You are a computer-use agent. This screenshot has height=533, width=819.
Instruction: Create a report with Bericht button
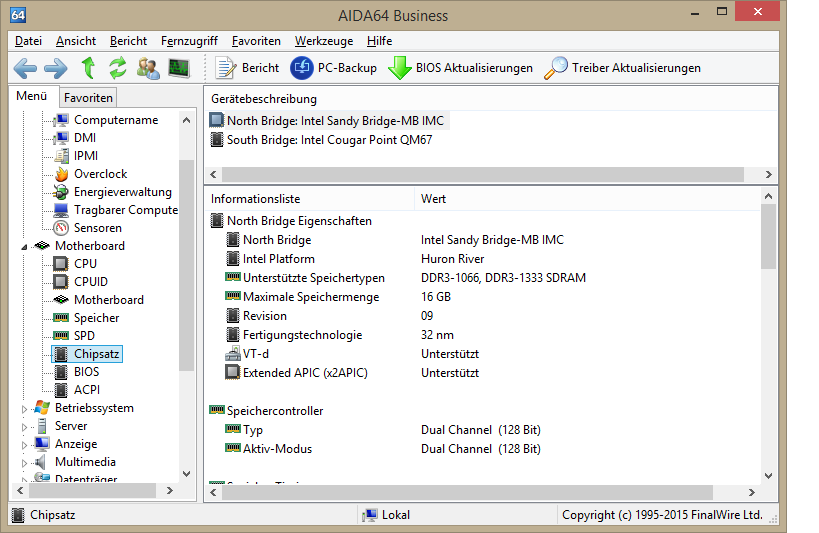click(x=248, y=68)
